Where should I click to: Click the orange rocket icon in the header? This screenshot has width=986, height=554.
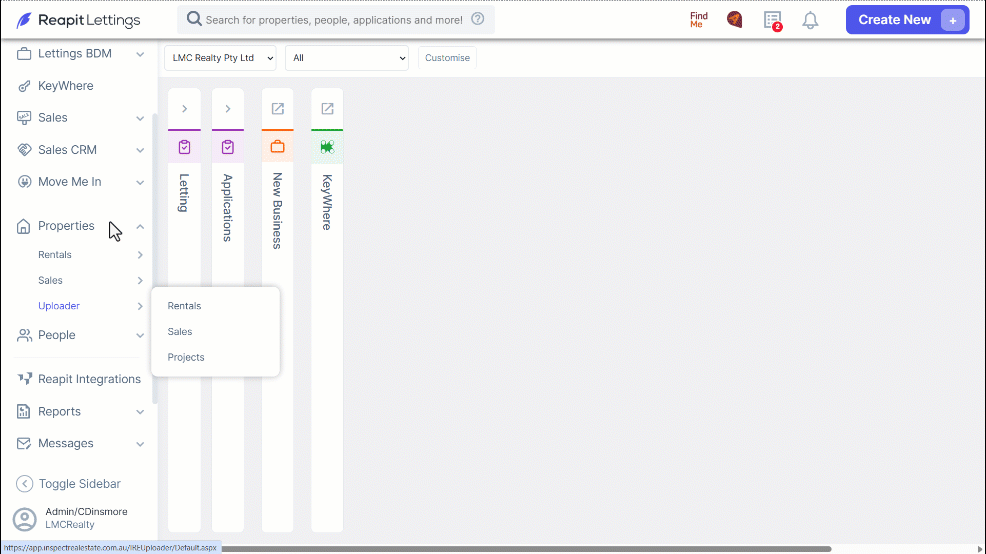point(734,20)
